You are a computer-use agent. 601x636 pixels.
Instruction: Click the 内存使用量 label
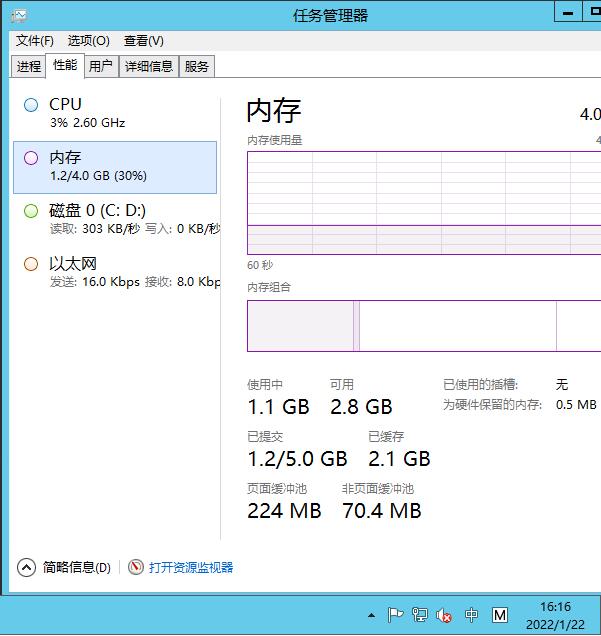[x=275, y=140]
